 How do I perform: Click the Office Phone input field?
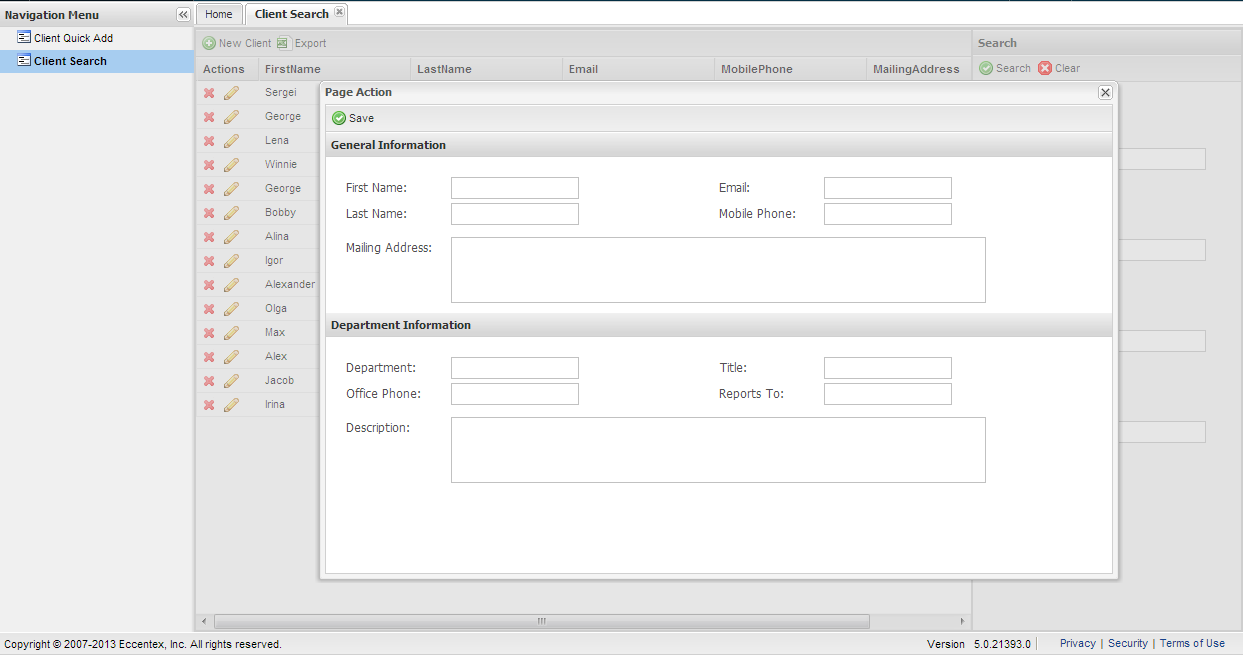[x=515, y=394]
